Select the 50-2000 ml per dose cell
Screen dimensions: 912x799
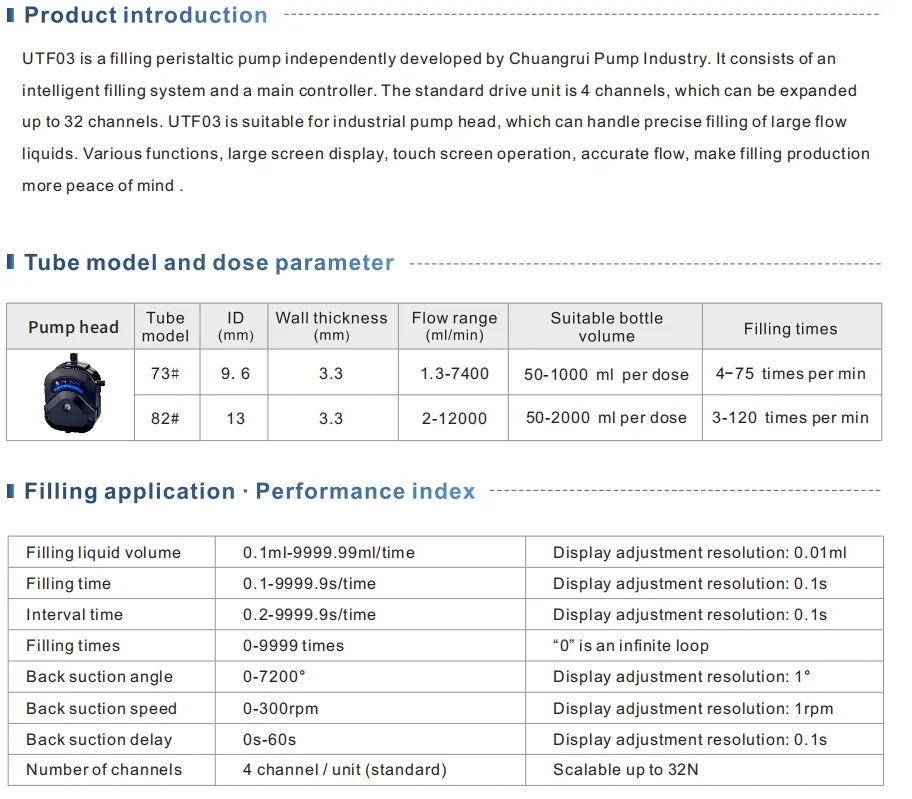click(606, 418)
